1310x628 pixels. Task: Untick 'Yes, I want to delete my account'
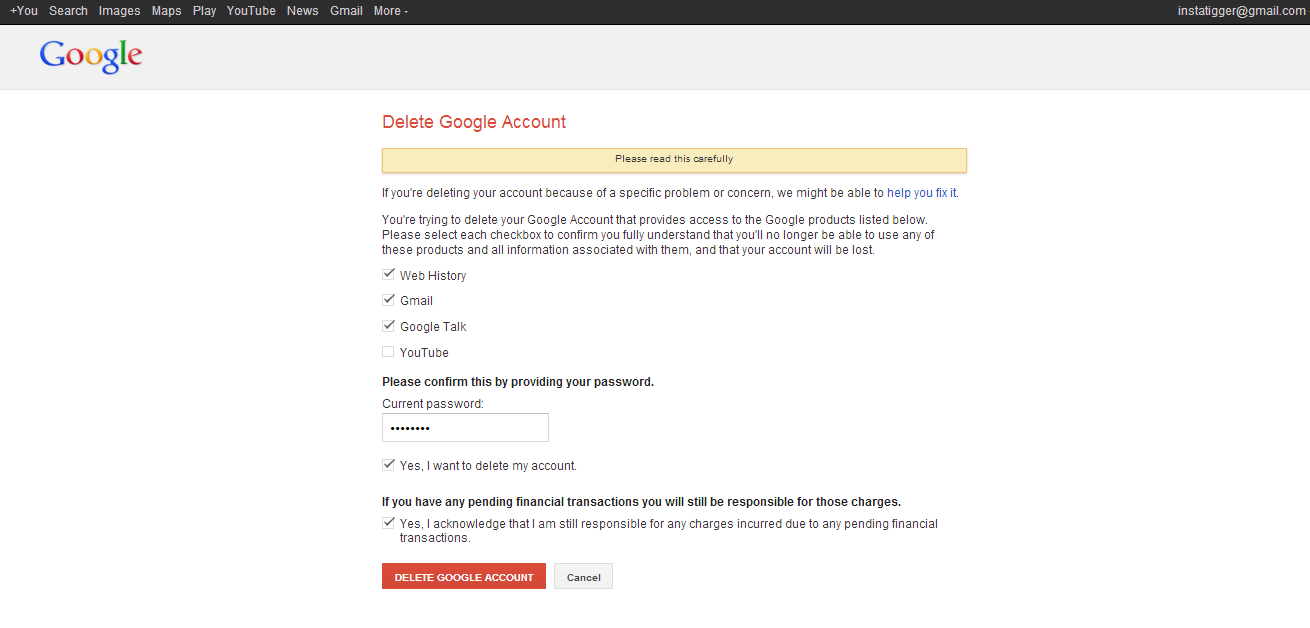click(388, 465)
